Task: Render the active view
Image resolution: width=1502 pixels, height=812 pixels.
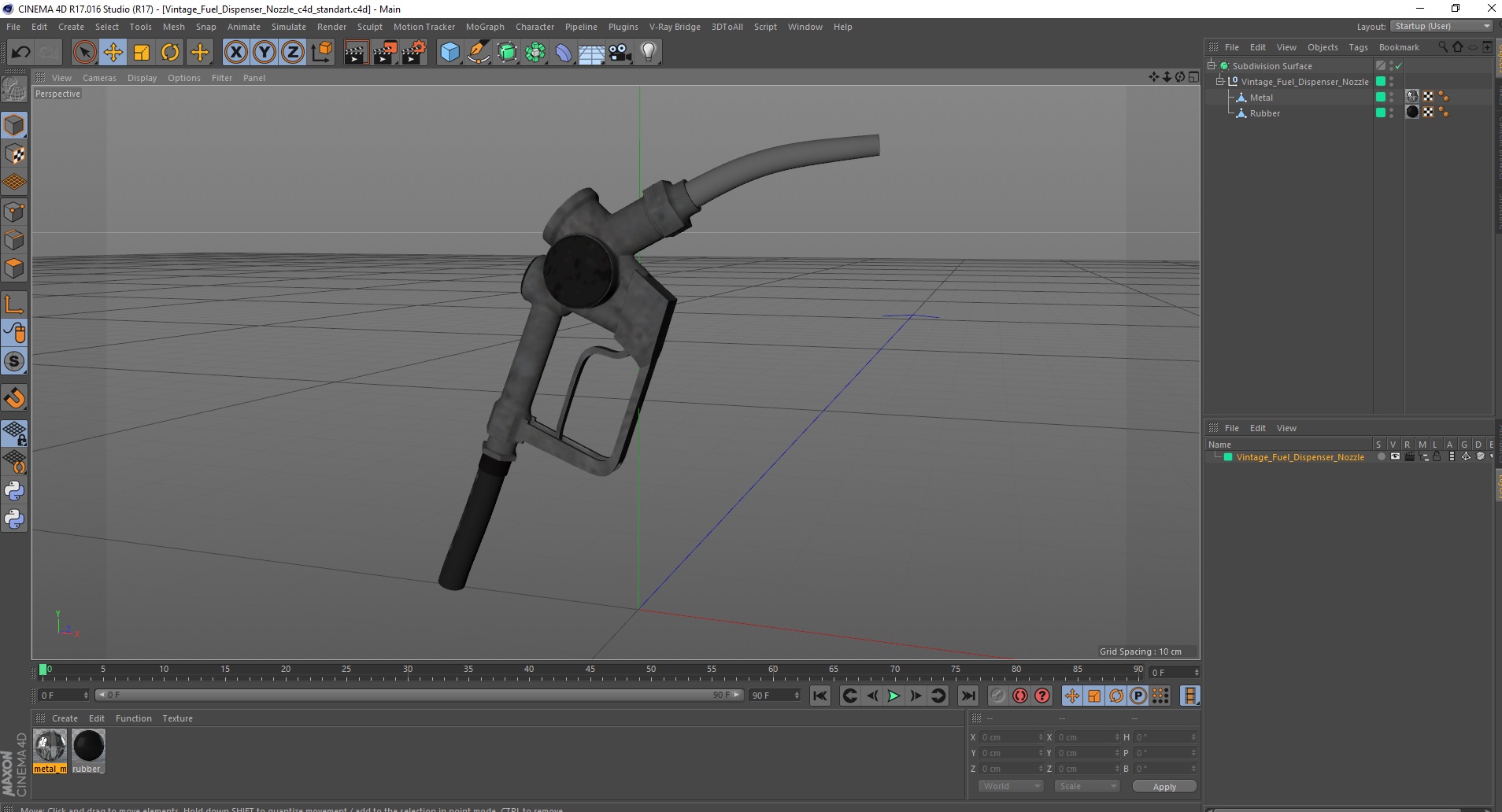Action: coord(357,53)
